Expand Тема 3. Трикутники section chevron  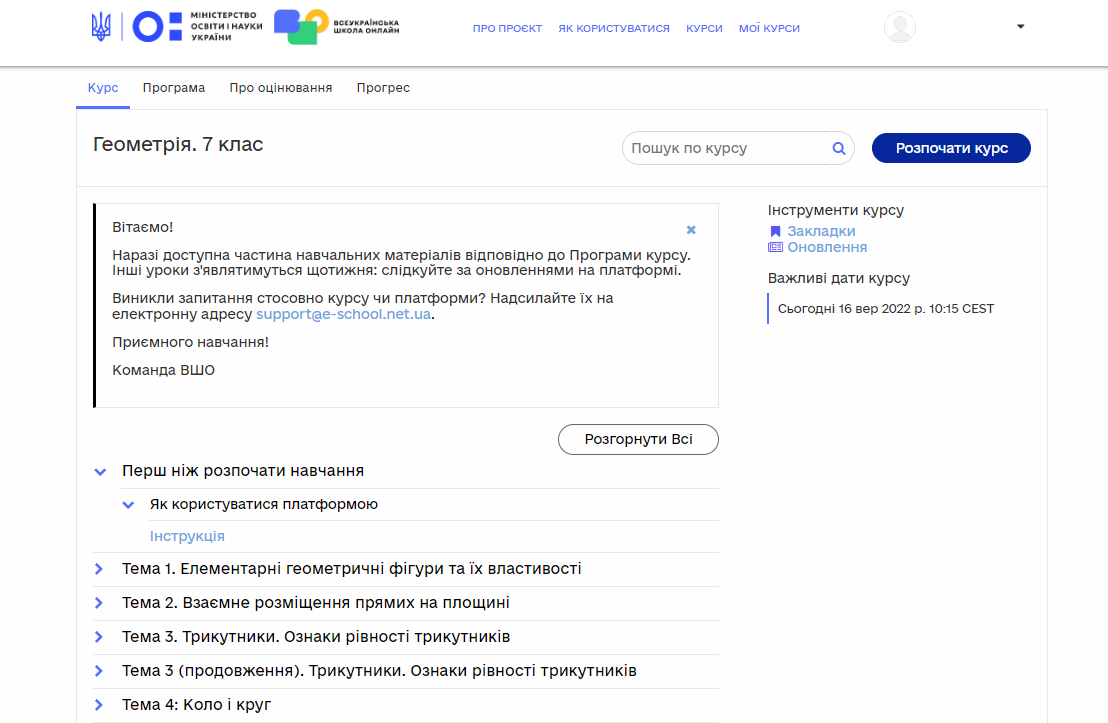[x=99, y=637]
